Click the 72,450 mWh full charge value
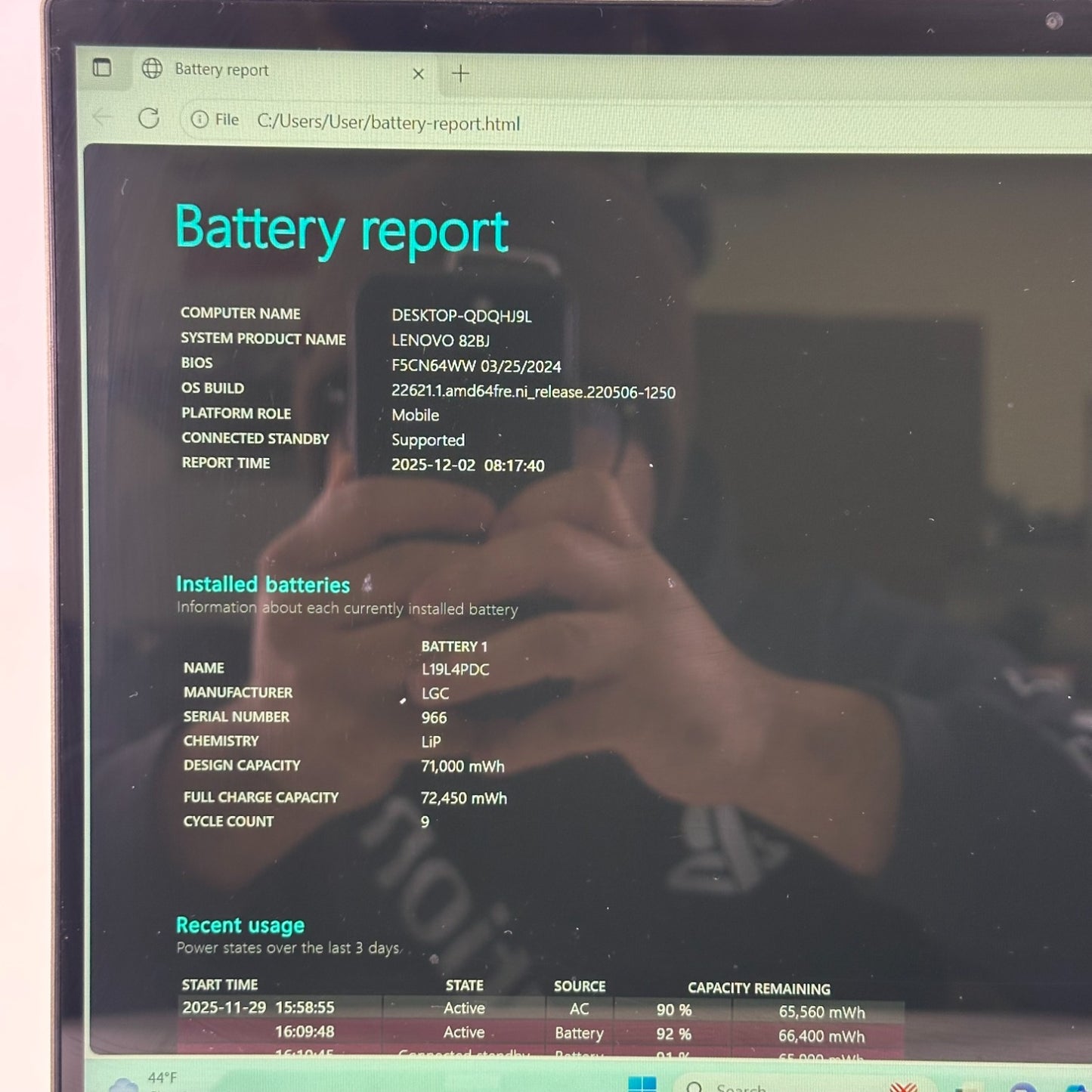 click(463, 798)
